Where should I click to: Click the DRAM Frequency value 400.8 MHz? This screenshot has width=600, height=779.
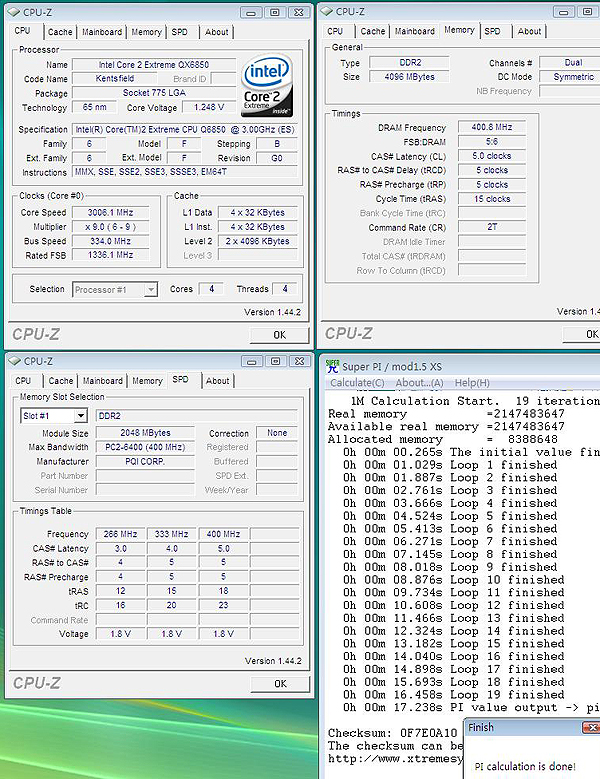492,127
